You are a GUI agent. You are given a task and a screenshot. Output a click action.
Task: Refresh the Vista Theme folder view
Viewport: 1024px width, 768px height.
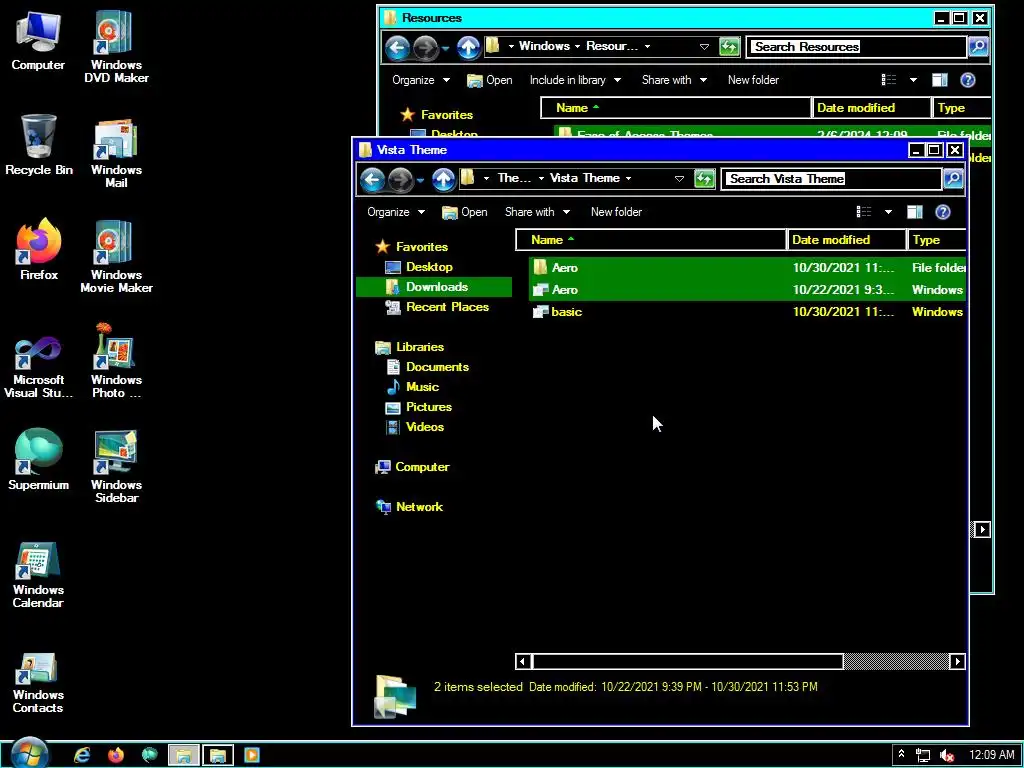(704, 179)
